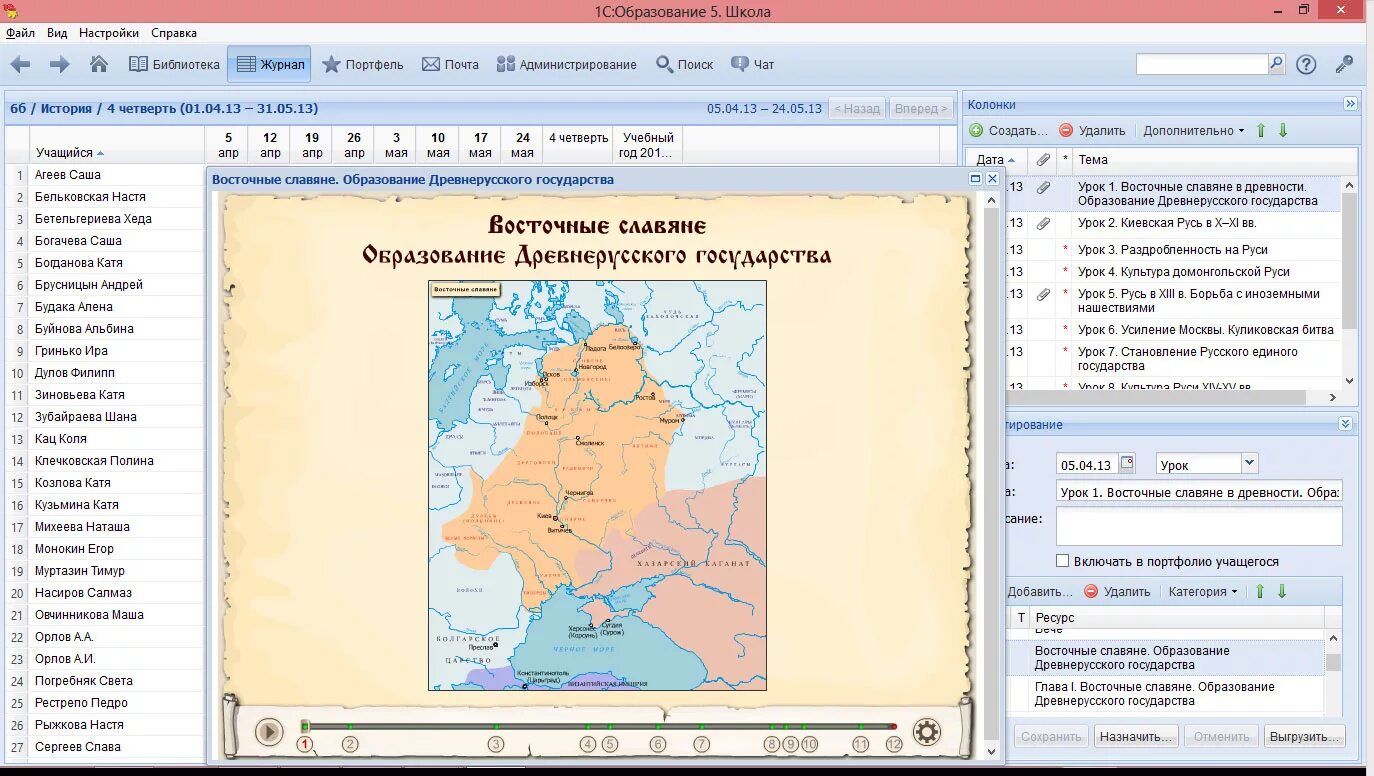The image size is (1374, 776).
Task: Click Создать in Колонки panel
Action: (1009, 131)
